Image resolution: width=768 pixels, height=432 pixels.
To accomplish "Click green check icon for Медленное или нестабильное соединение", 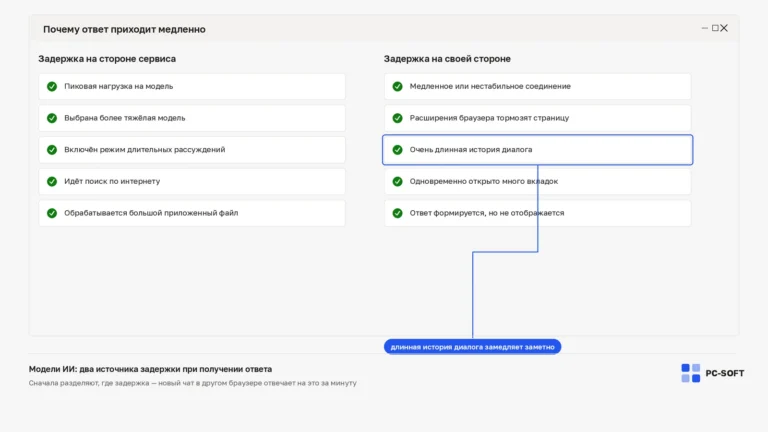I will tap(397, 86).
